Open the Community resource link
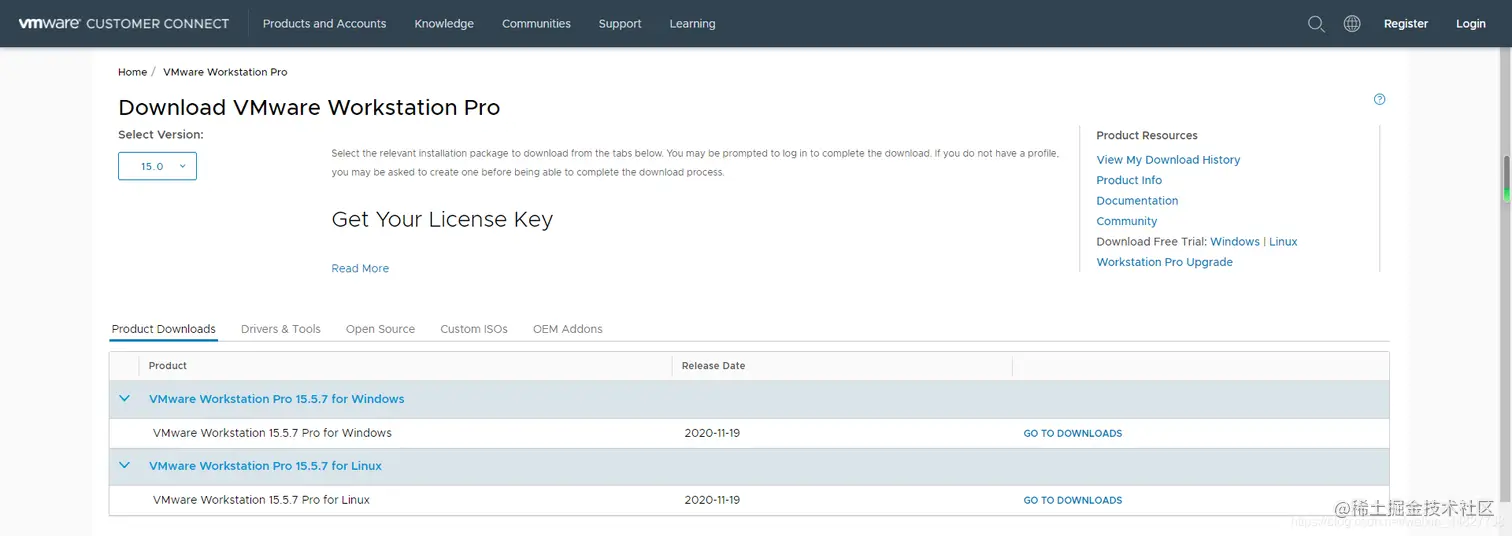 pos(1126,221)
